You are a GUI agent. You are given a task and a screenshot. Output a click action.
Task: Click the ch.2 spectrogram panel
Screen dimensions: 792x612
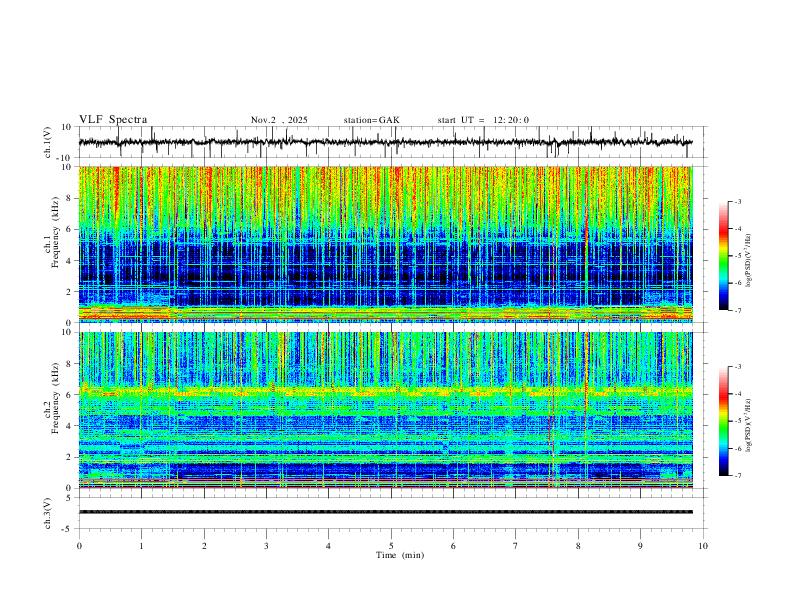click(385, 410)
